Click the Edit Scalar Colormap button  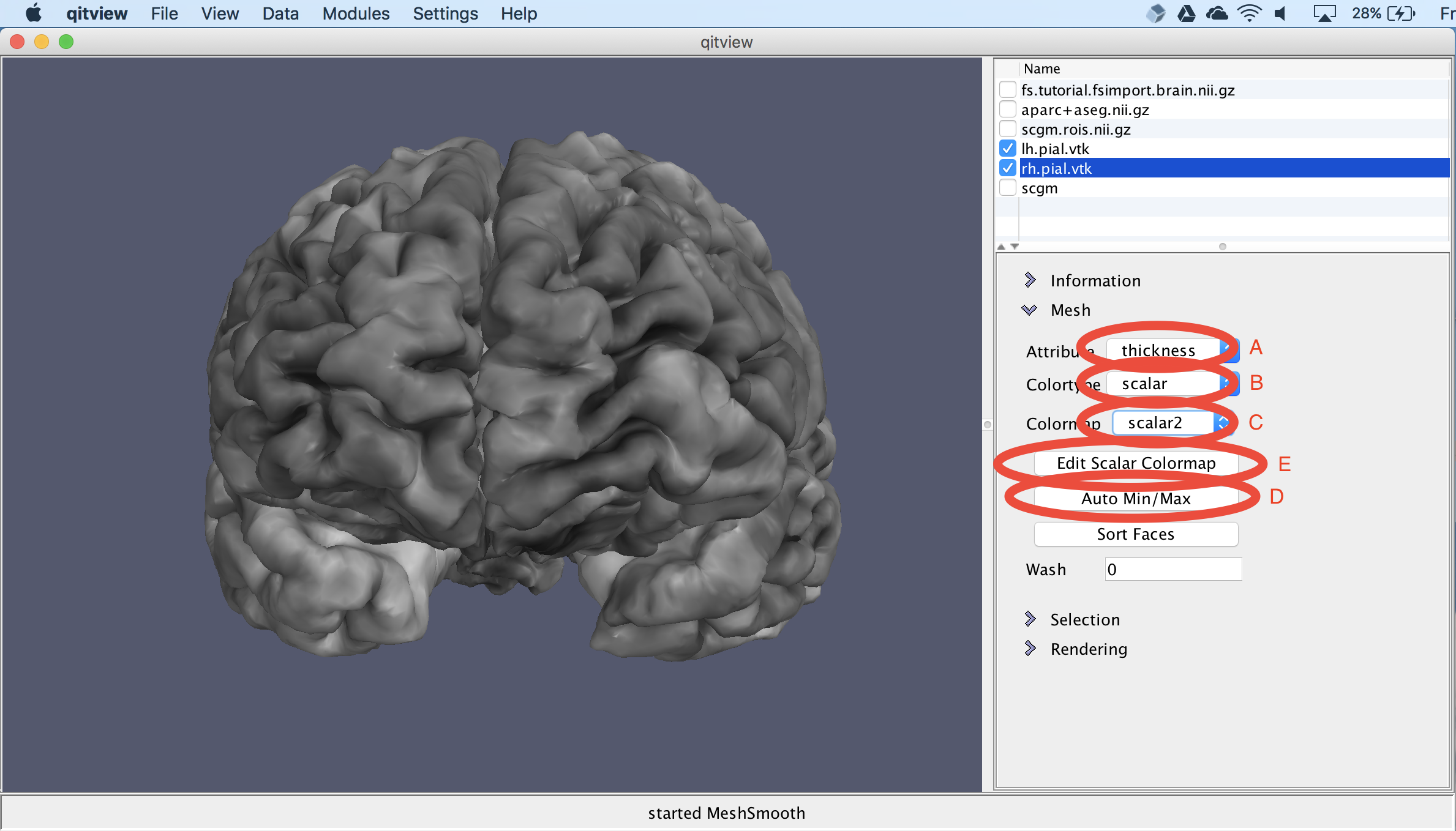1136,463
